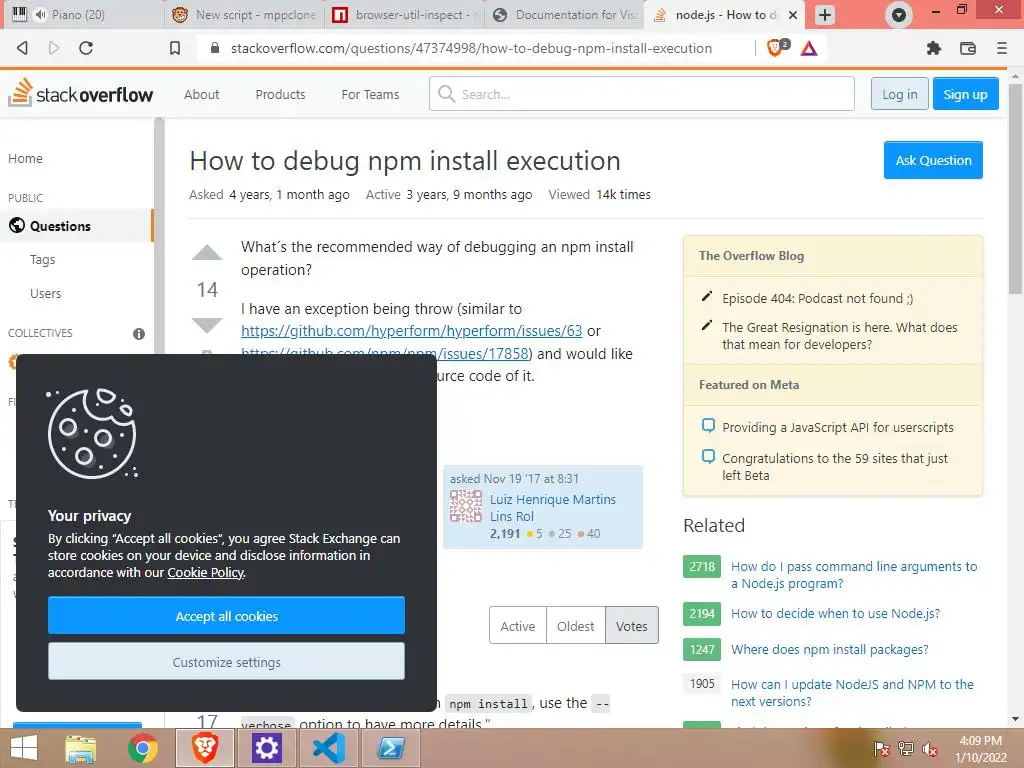The image size is (1024, 768).
Task: Click the Stack Overflow logo
Action: [80, 93]
